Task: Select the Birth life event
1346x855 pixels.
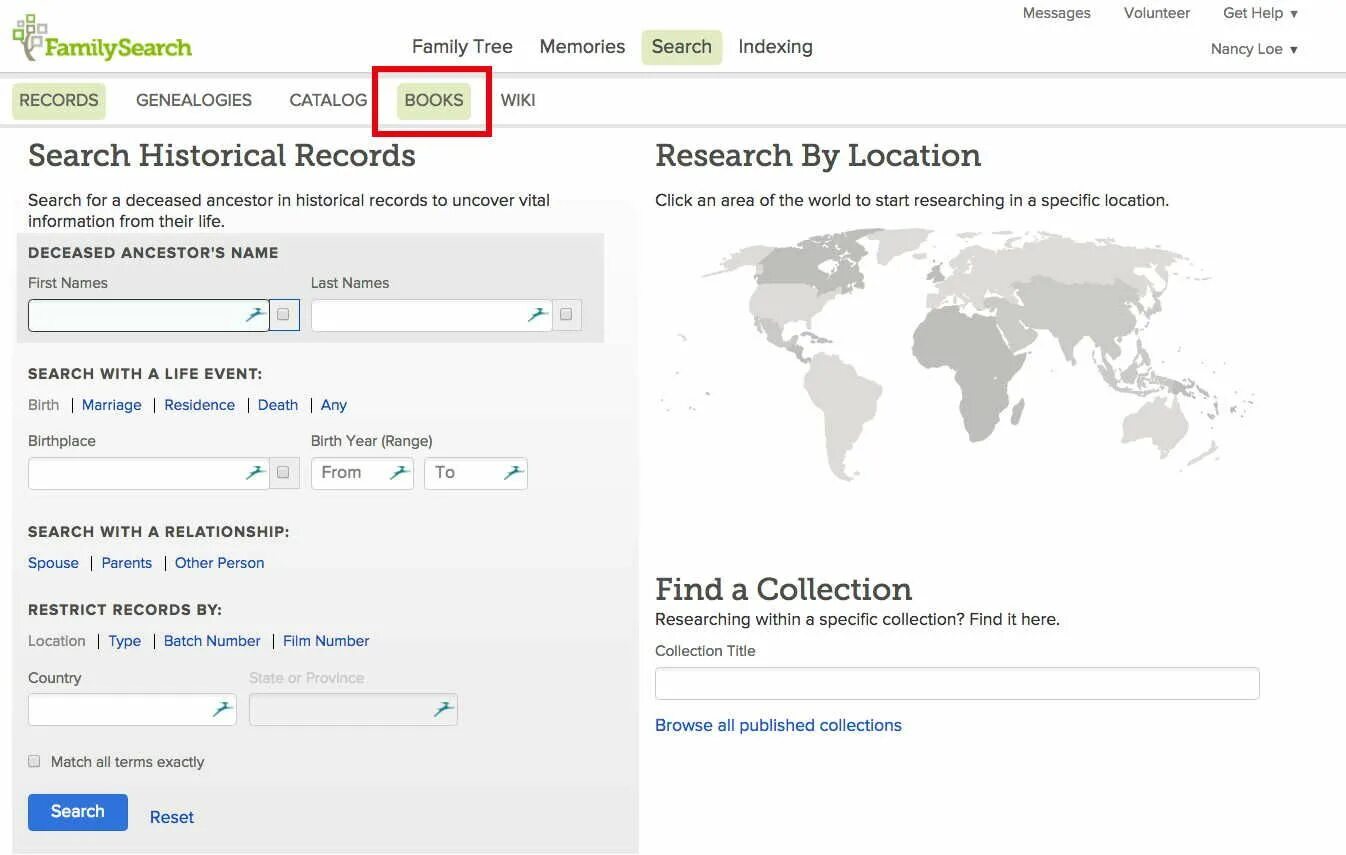Action: (x=44, y=405)
